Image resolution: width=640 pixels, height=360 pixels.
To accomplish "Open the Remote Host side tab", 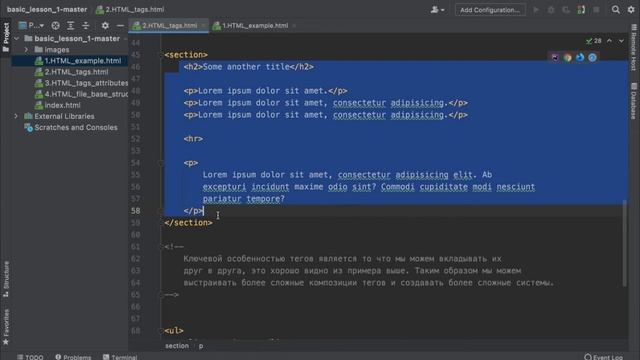I will pos(634,48).
